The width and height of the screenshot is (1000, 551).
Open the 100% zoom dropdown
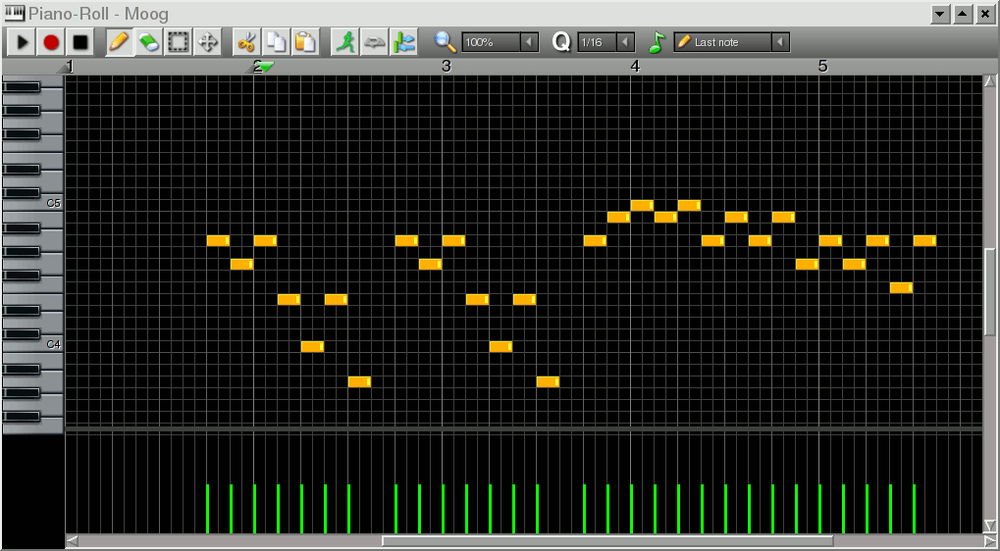pyautogui.click(x=529, y=43)
